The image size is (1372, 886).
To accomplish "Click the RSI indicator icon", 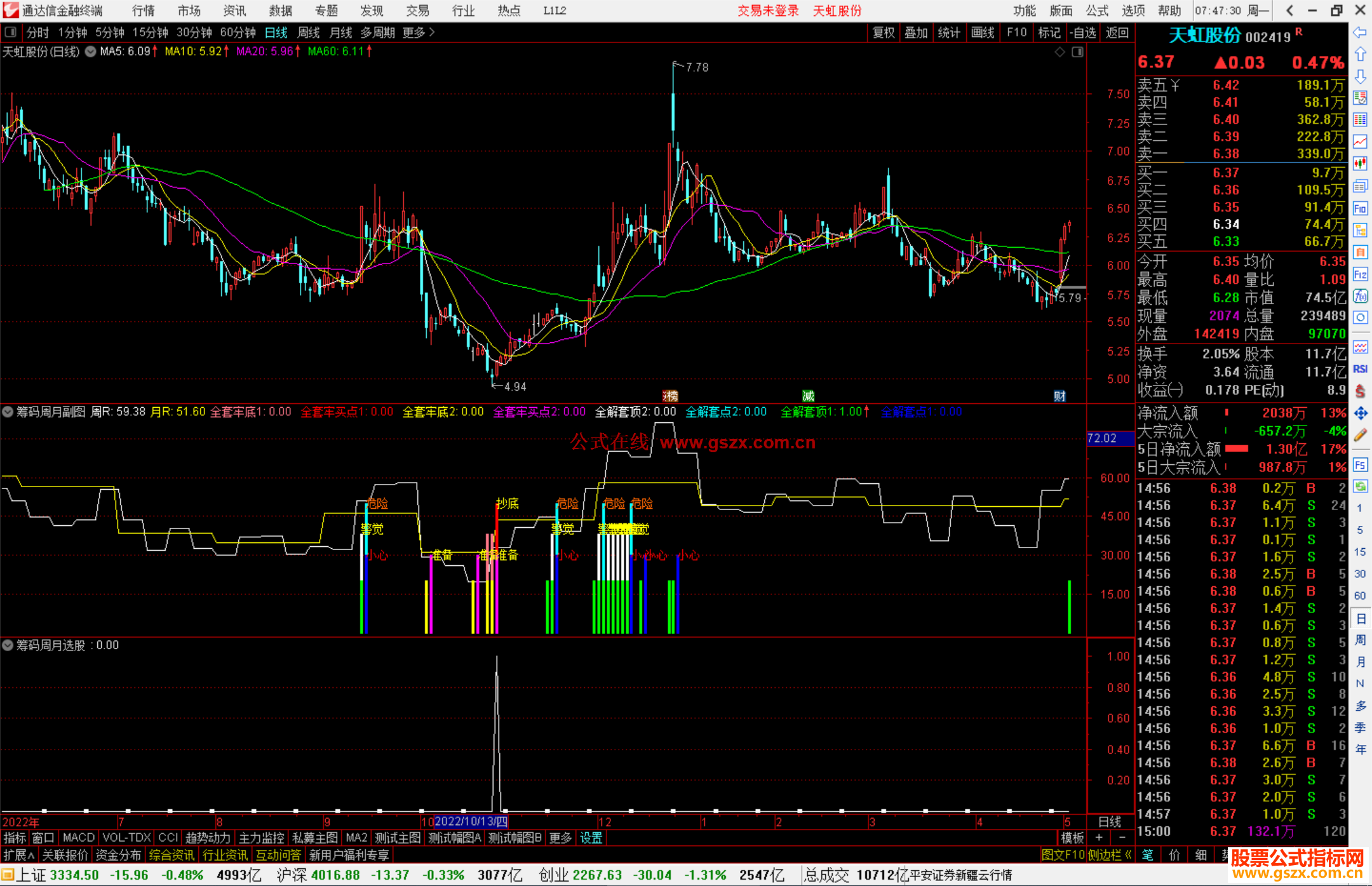I will 1360,369.
